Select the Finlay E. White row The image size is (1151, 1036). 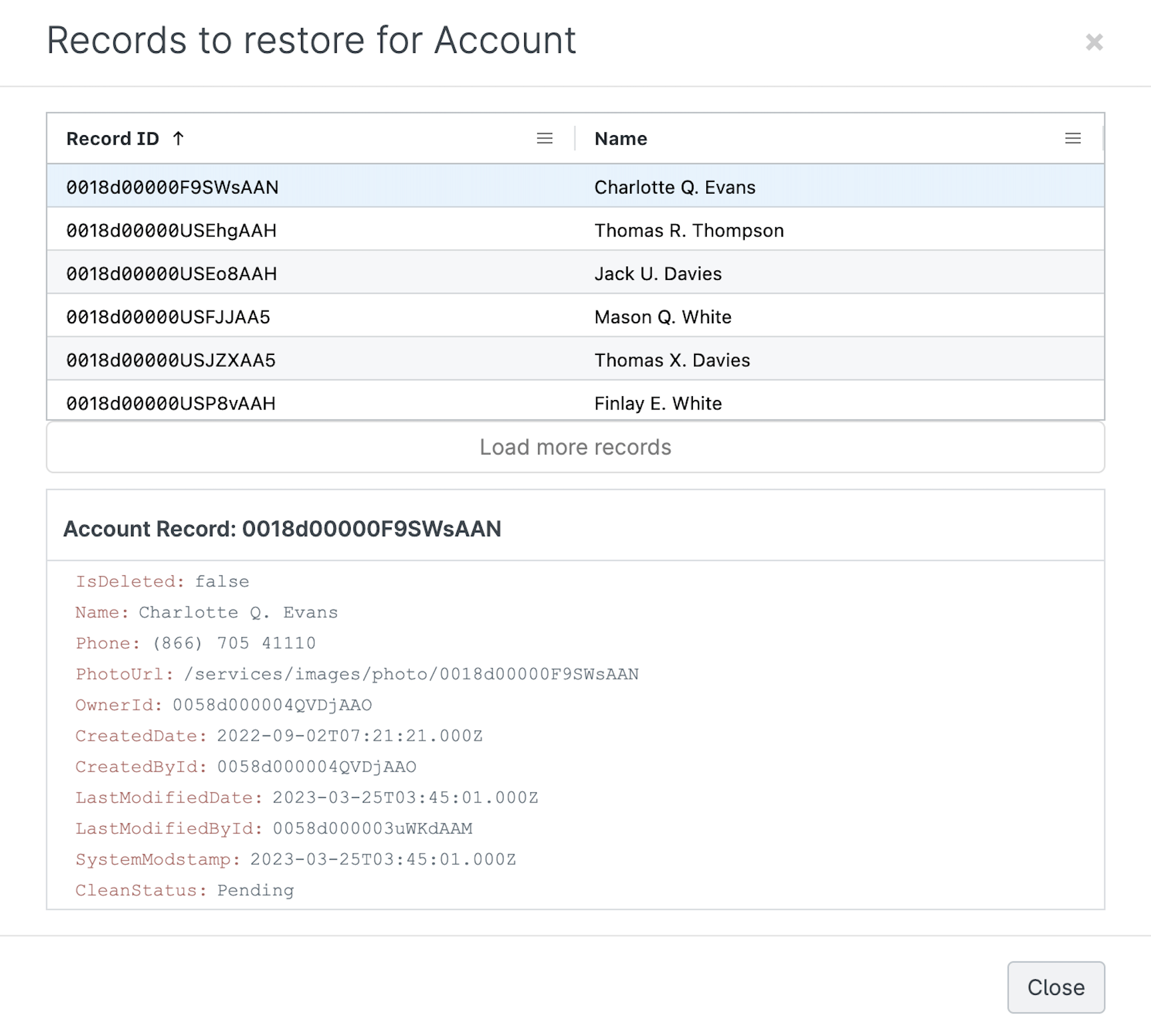click(657, 403)
